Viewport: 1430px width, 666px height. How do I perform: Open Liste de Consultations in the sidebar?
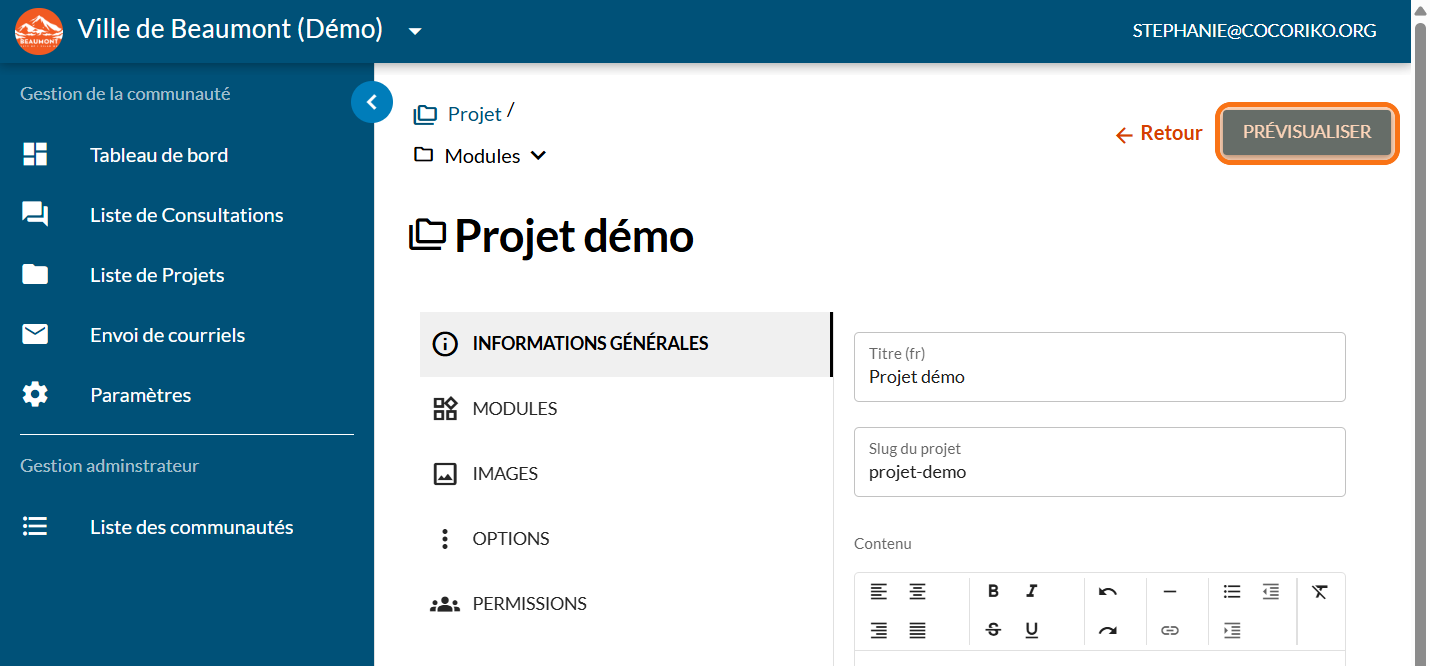[186, 215]
